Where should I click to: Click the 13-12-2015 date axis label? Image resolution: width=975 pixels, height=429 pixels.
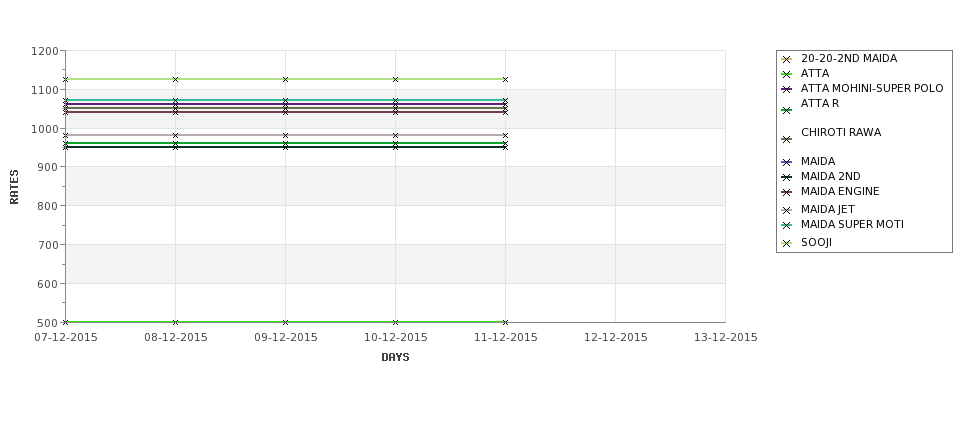tap(726, 338)
